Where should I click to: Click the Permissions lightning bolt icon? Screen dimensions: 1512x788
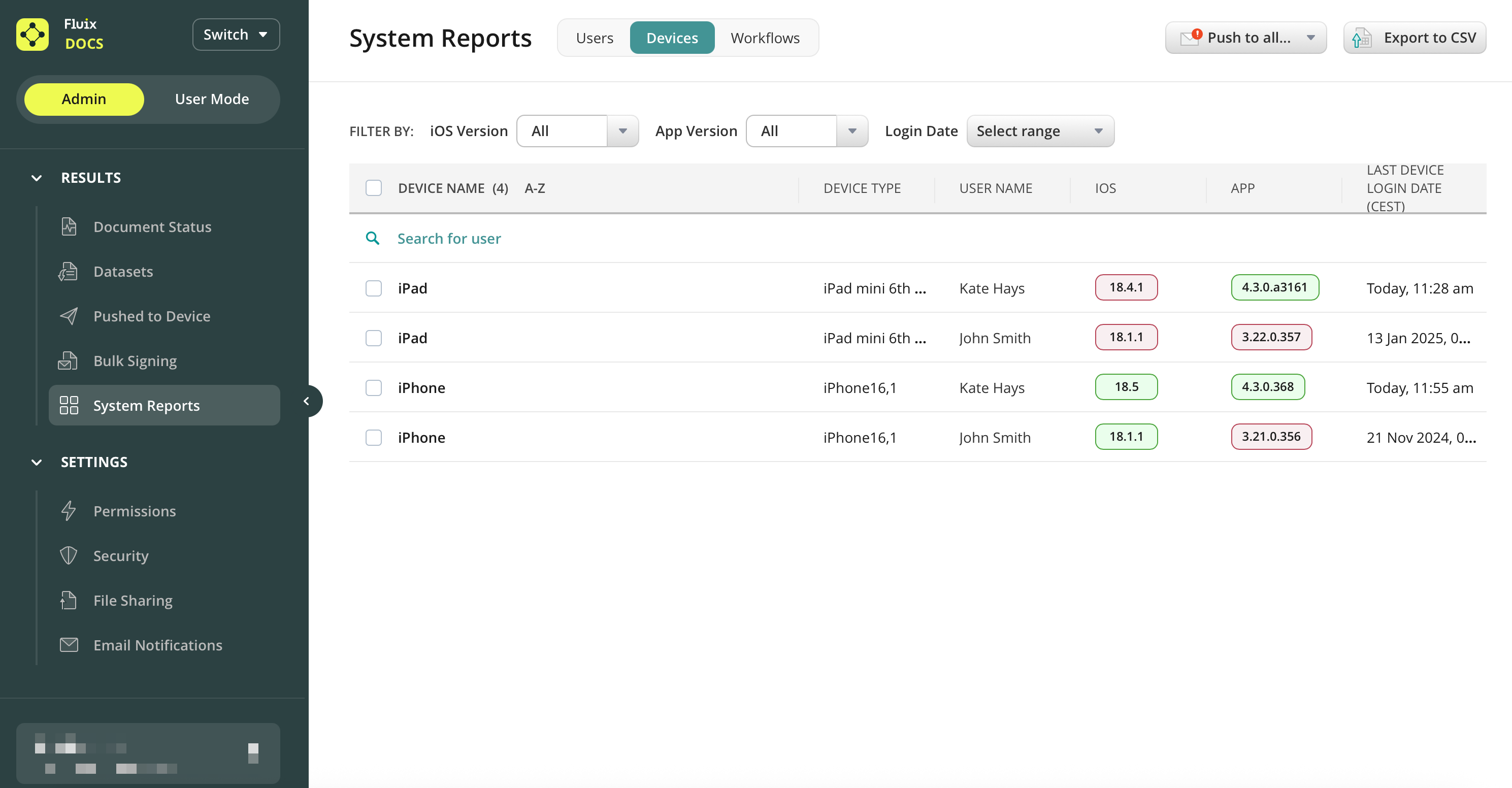click(x=69, y=511)
